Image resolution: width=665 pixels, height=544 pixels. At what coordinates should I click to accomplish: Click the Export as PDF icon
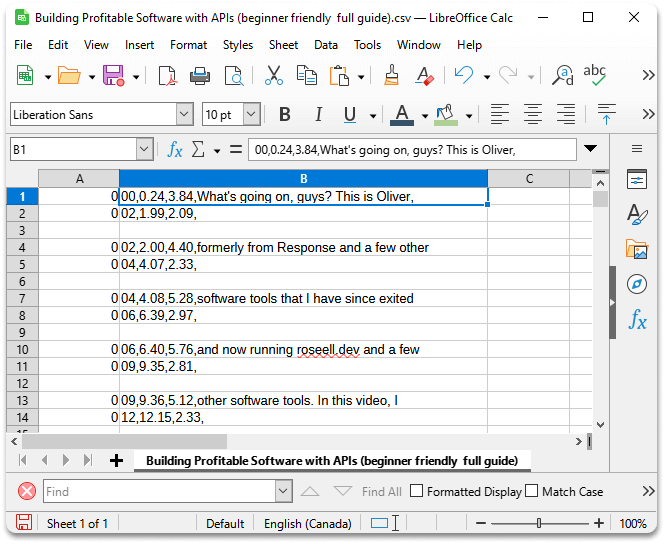click(x=167, y=76)
